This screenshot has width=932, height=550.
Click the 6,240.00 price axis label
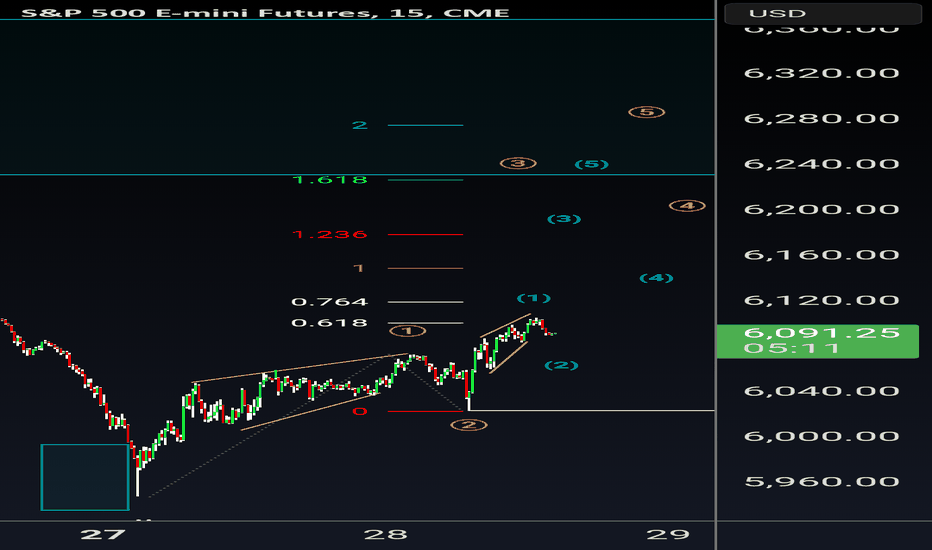[x=821, y=164]
